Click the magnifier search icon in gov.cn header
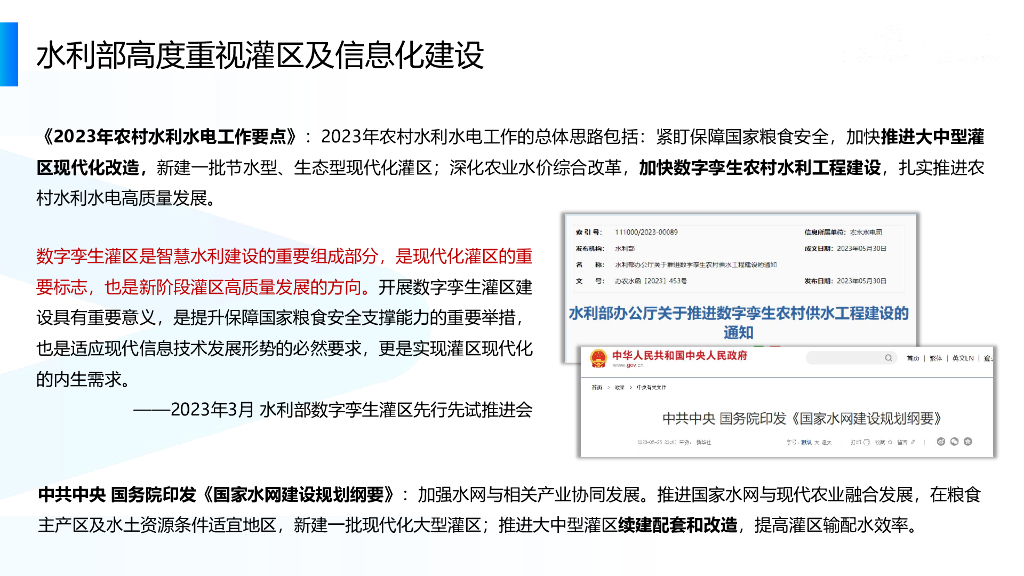1024x576 pixels. pyautogui.click(x=889, y=358)
